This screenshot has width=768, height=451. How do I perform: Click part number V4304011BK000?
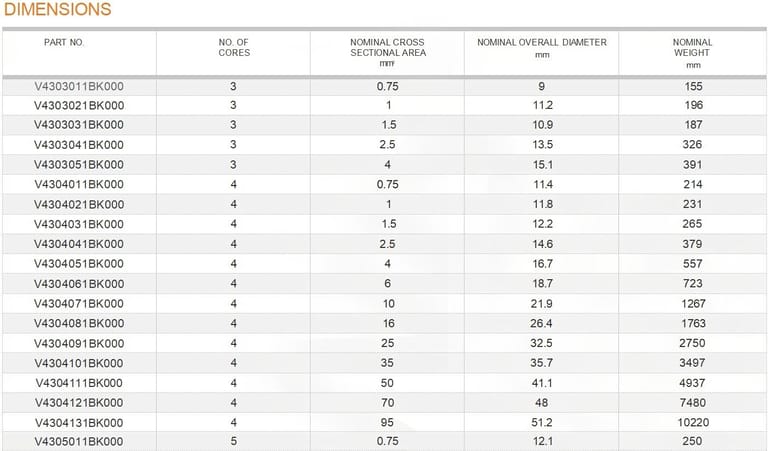point(79,185)
